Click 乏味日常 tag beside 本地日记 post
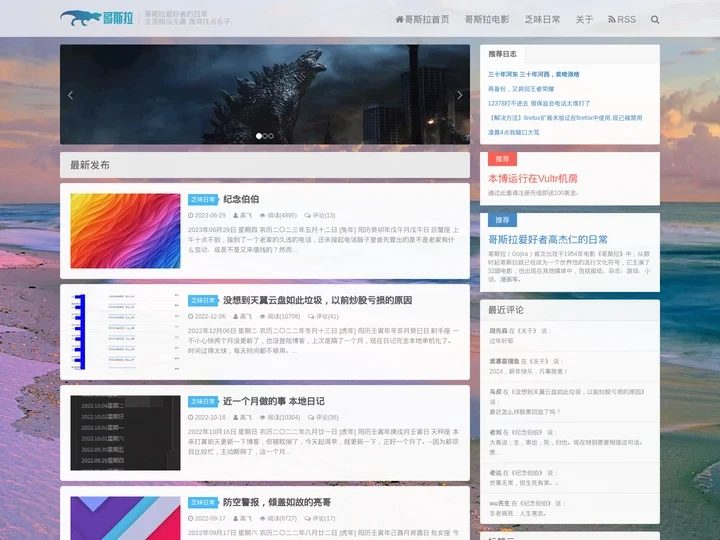Image resolution: width=720 pixels, height=540 pixels. point(202,401)
